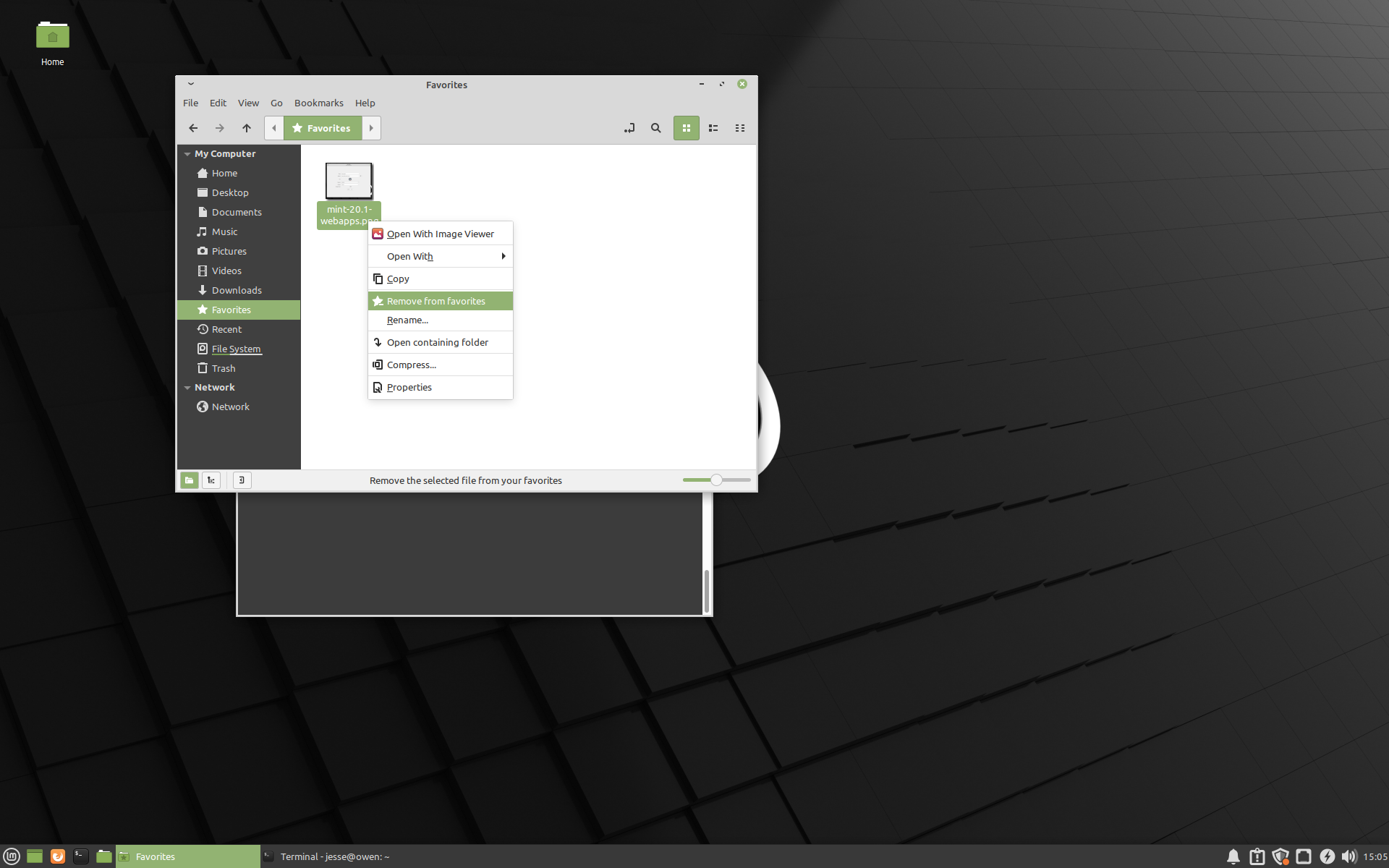
Task: Click the right path bar scroll arrow
Action: (371, 128)
